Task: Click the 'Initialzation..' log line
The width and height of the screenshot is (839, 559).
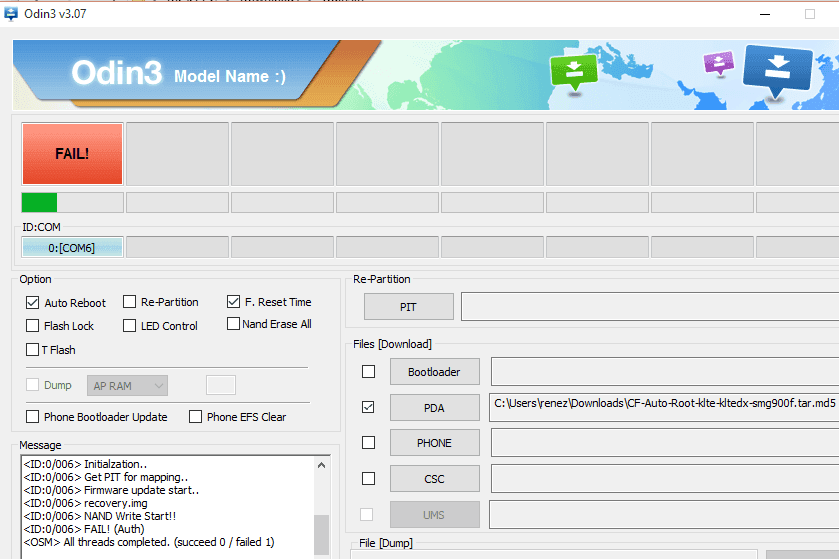Action: pos(85,464)
